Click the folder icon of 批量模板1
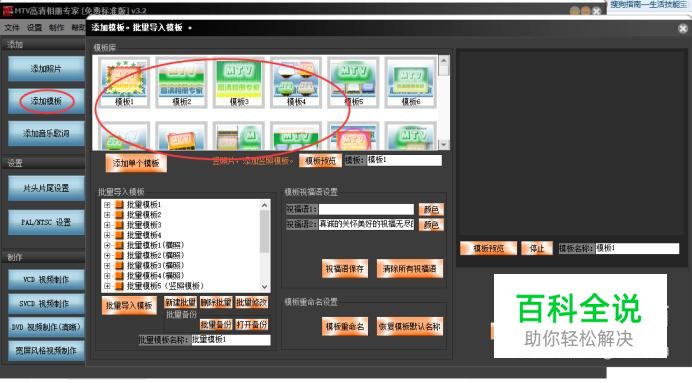The image size is (692, 383). tap(119, 205)
